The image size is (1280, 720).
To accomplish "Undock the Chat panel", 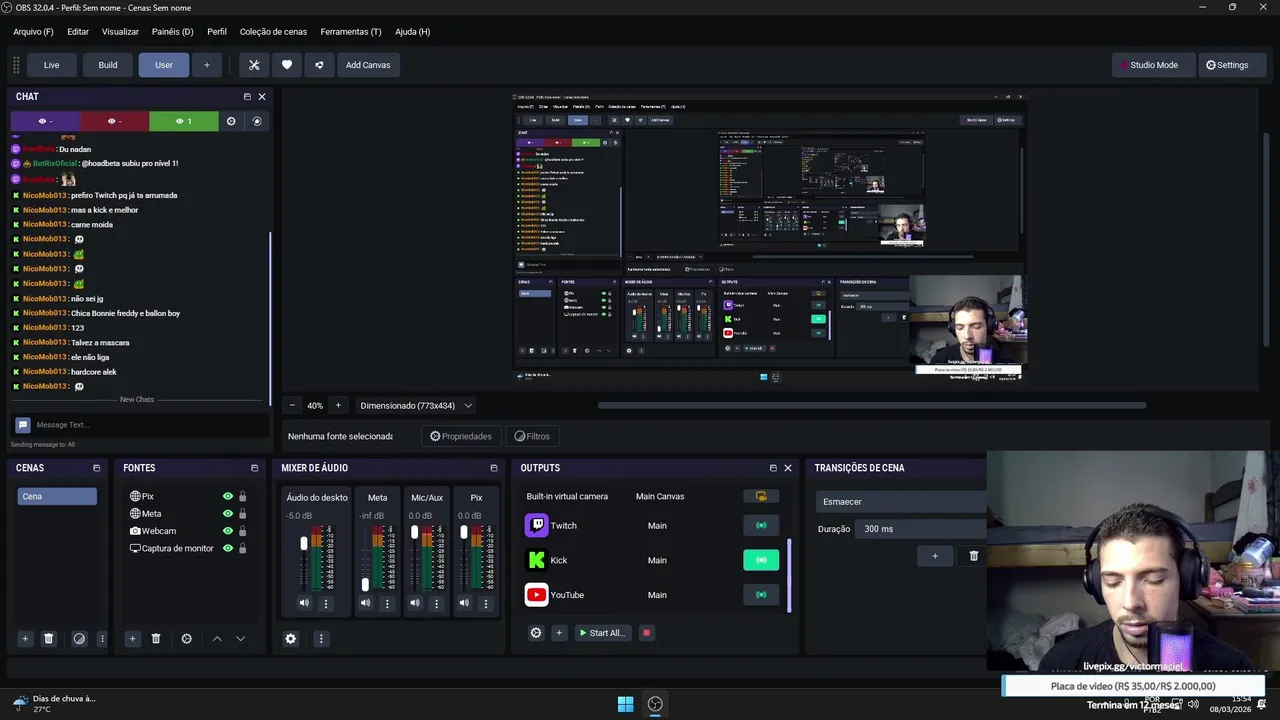I will (x=247, y=97).
